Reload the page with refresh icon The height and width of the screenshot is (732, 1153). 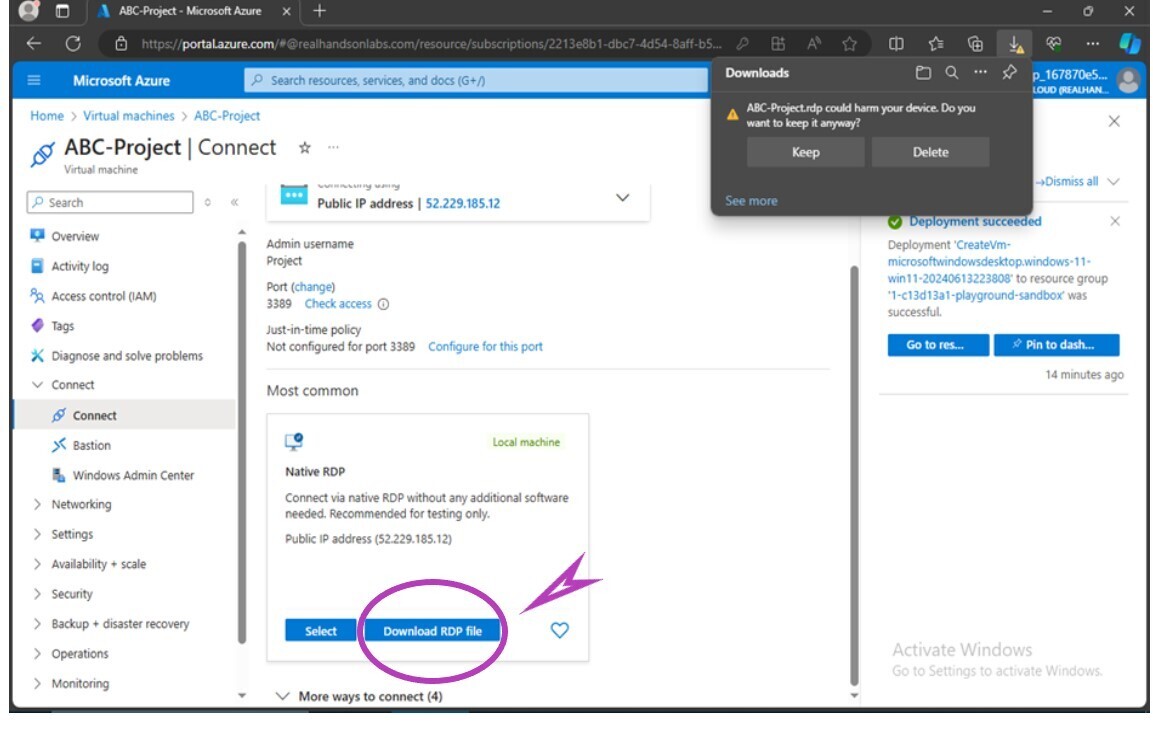point(73,43)
